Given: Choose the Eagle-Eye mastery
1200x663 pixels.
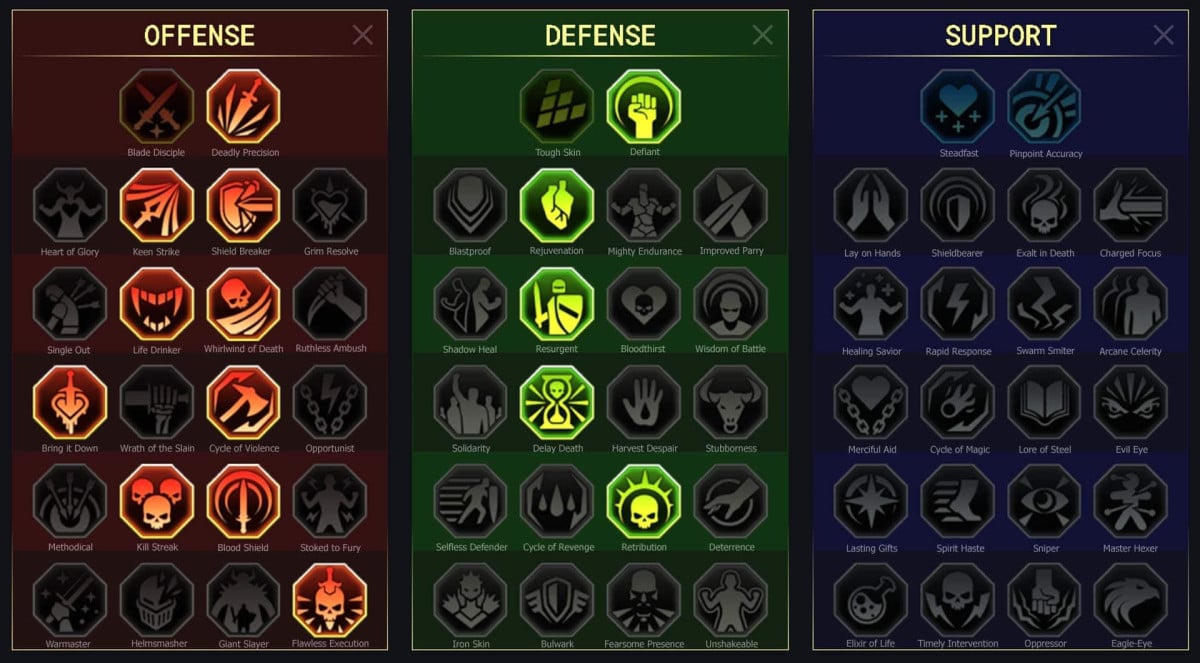Looking at the screenshot, I should [1130, 600].
